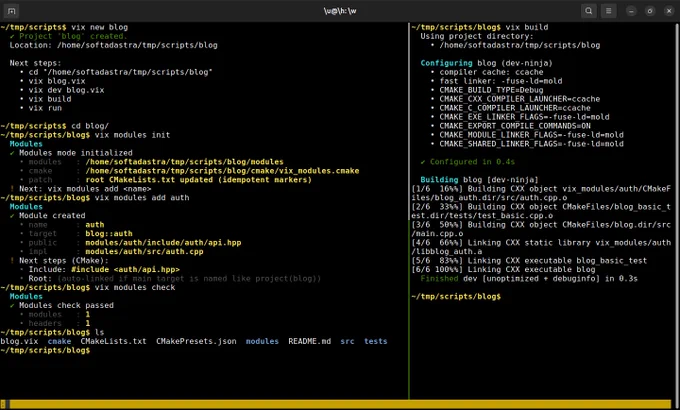Image resolution: width=680 pixels, height=410 pixels.
Task: Click the '[1/6 16%]' build step line
Action: pos(541,193)
